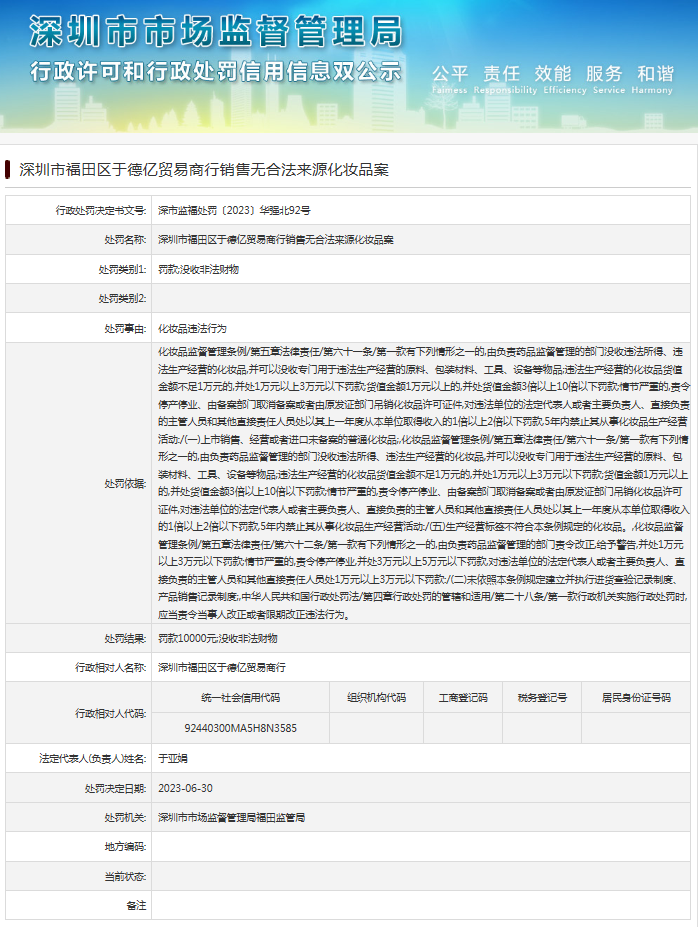Click the 深圳市市场监督管理局 banner title

[216, 32]
